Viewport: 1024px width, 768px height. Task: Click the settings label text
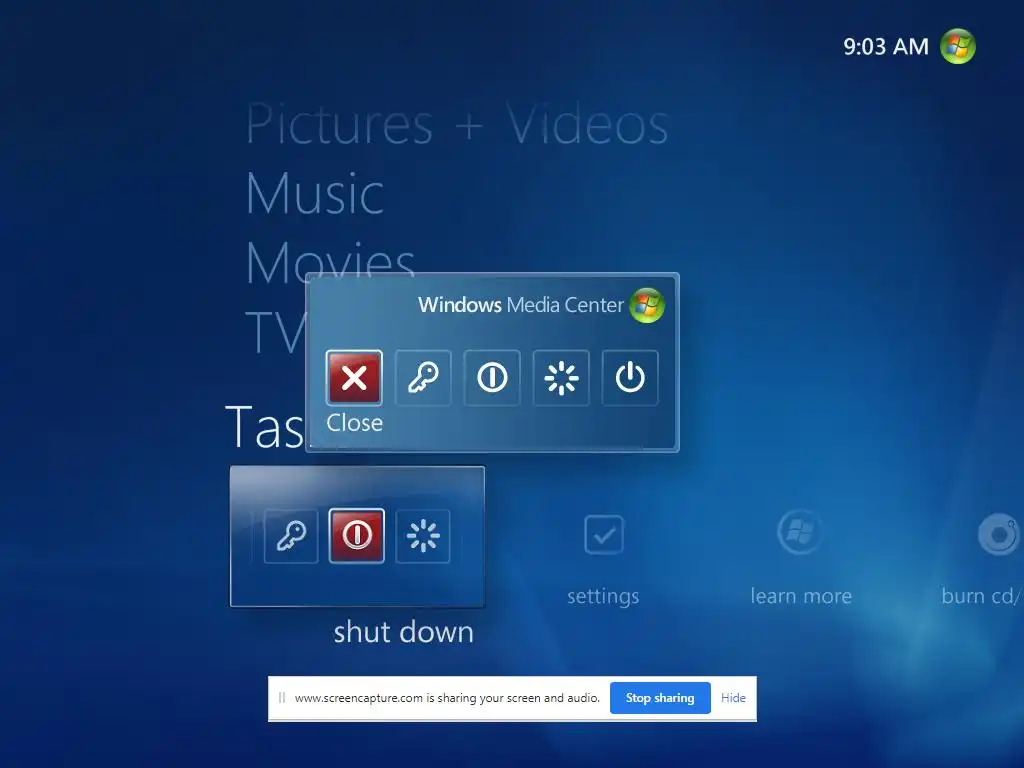pos(603,596)
